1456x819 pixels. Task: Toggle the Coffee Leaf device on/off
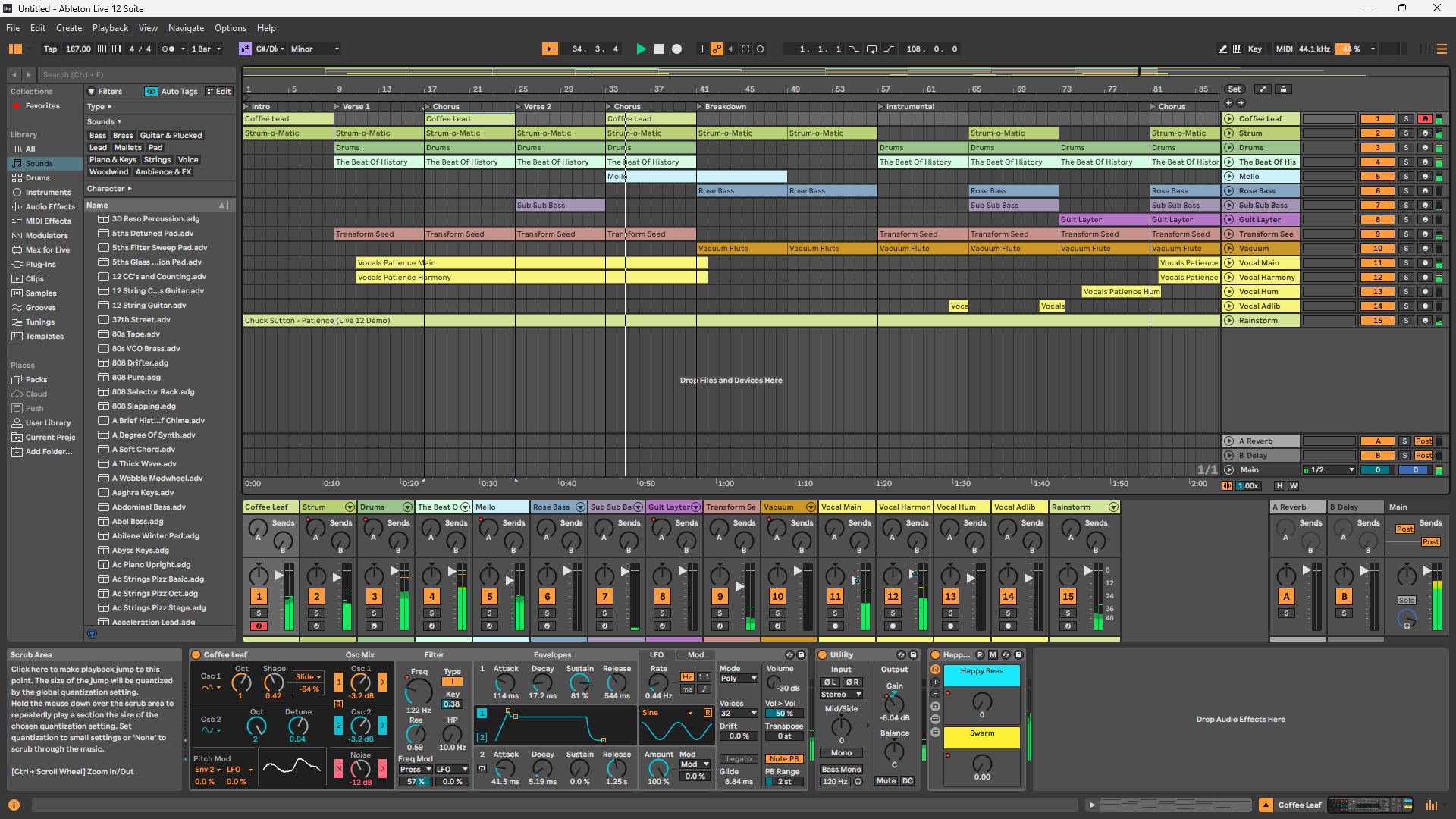196,655
